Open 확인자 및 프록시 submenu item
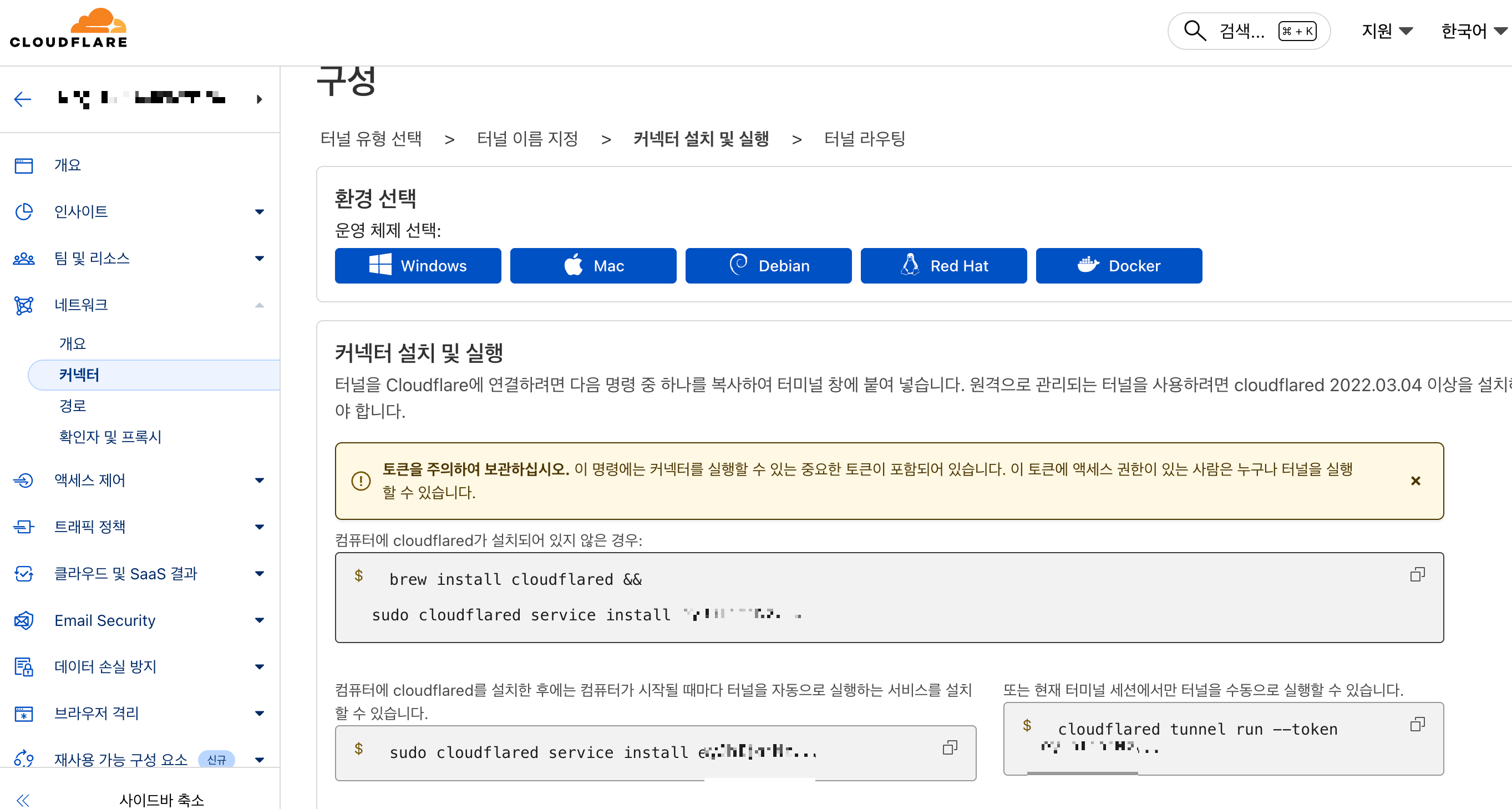This screenshot has height=809, width=1512. click(x=110, y=437)
